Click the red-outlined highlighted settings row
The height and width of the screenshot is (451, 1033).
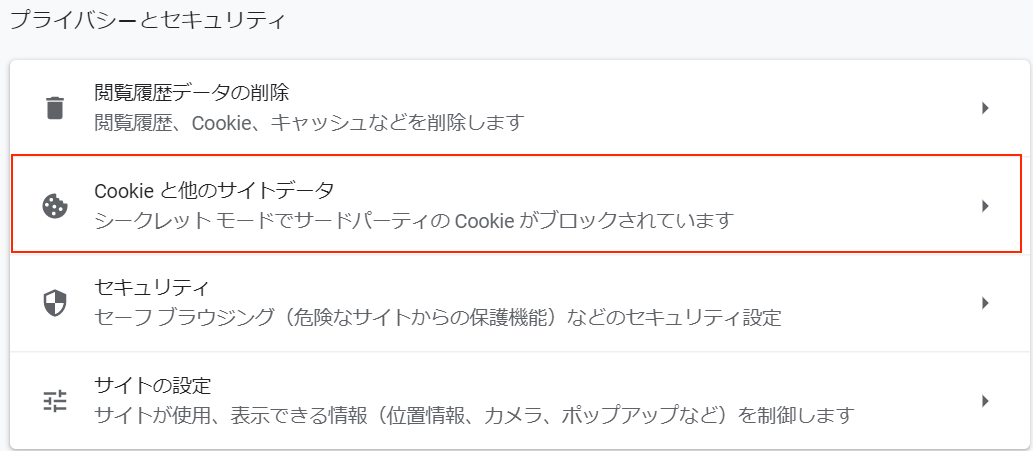516,204
